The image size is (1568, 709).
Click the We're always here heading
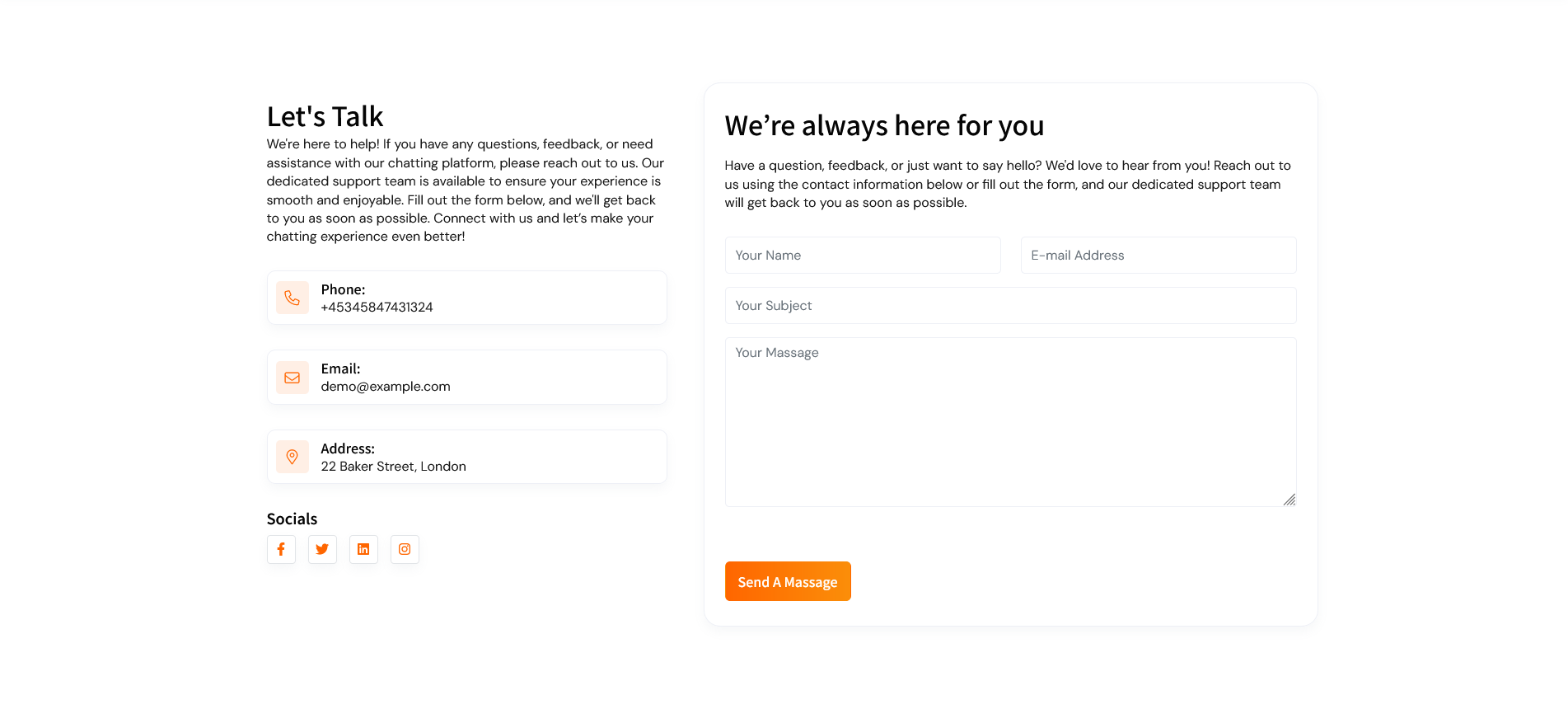click(x=884, y=126)
